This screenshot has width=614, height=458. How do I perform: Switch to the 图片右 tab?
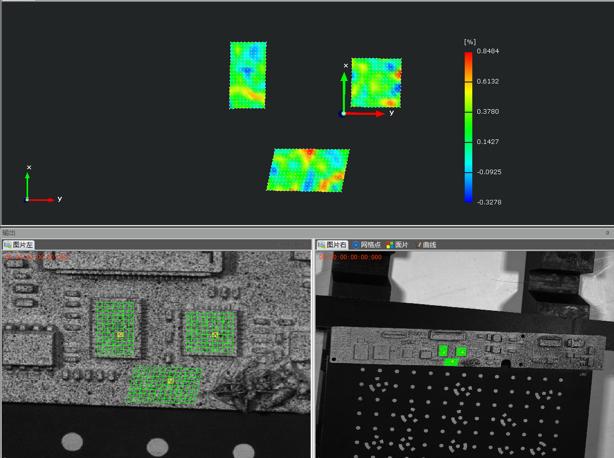click(333, 245)
